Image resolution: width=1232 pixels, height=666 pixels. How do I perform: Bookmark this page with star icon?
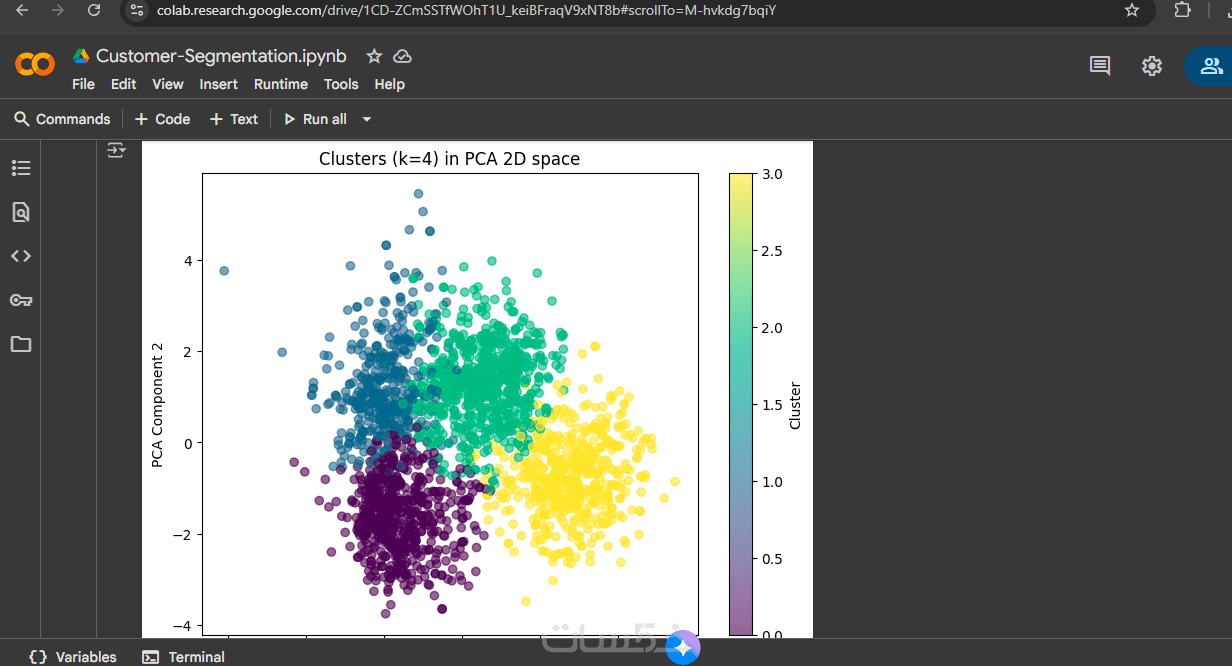[x=1132, y=10]
